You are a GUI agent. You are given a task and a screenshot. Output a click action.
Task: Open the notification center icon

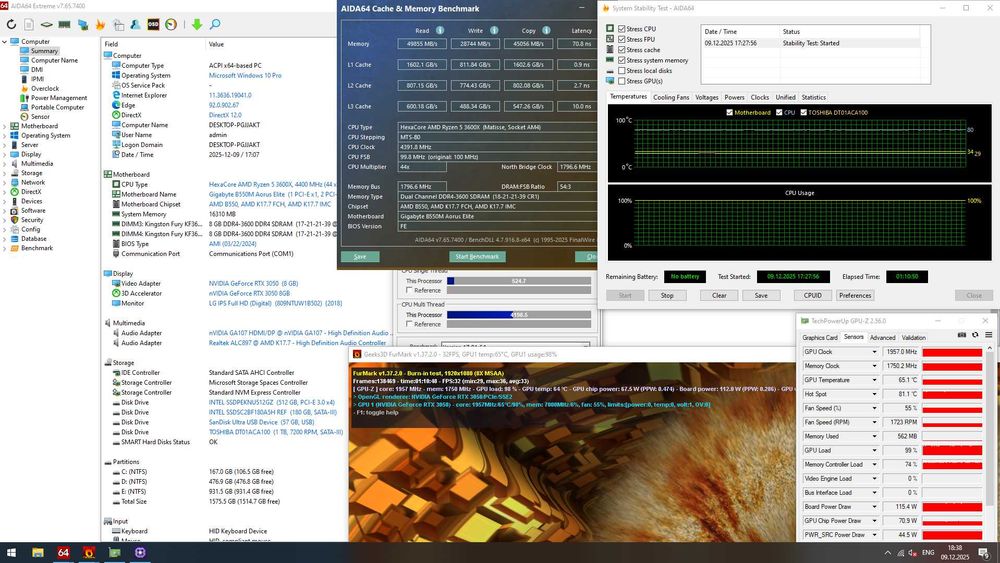[x=984, y=552]
